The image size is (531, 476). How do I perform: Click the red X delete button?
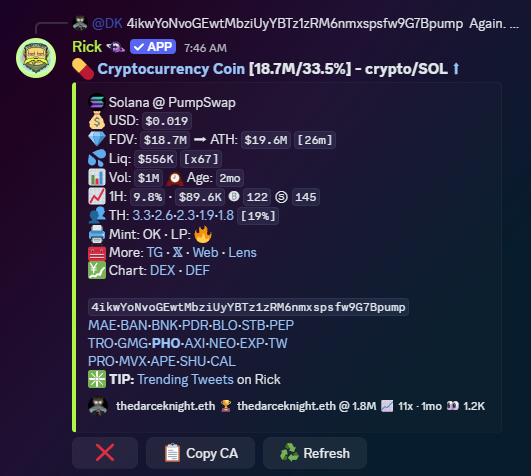coord(105,453)
